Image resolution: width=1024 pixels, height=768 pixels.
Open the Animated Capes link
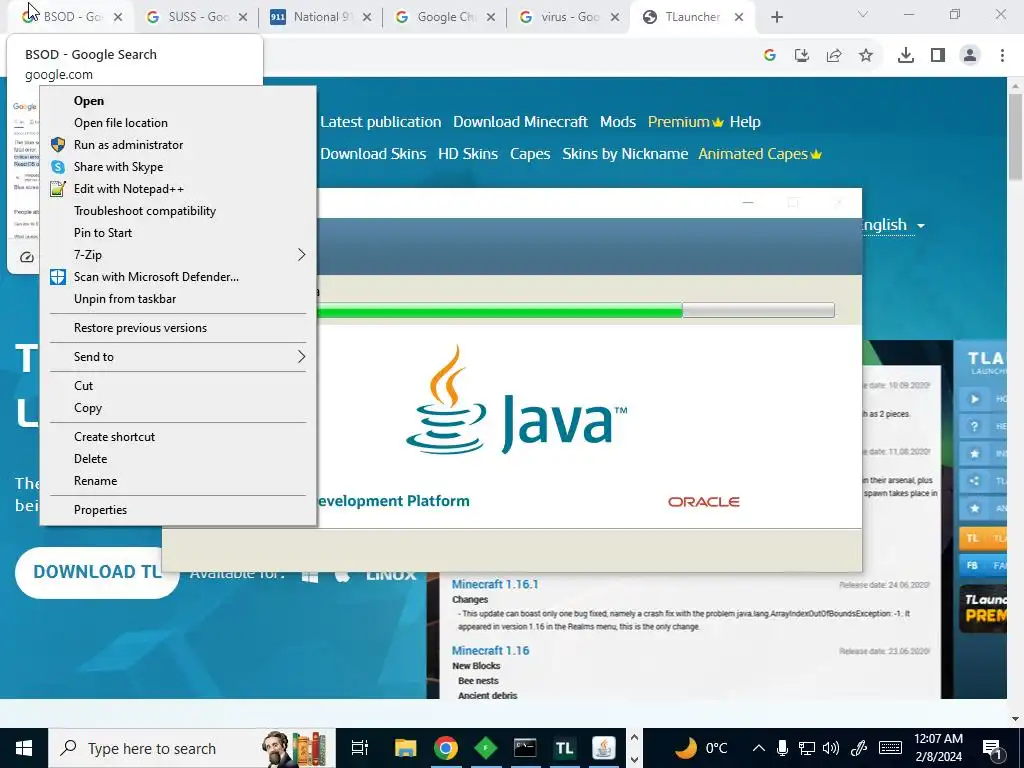[x=760, y=154]
